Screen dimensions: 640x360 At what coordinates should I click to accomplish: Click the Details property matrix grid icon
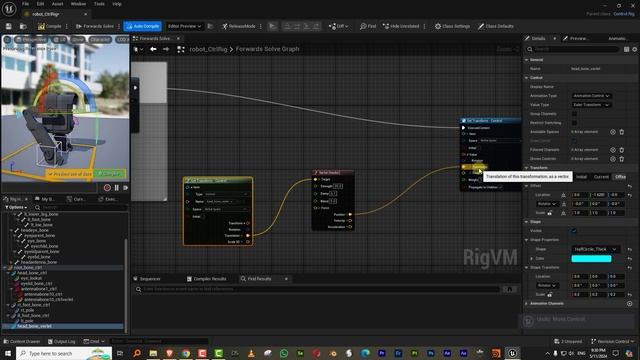click(627, 49)
